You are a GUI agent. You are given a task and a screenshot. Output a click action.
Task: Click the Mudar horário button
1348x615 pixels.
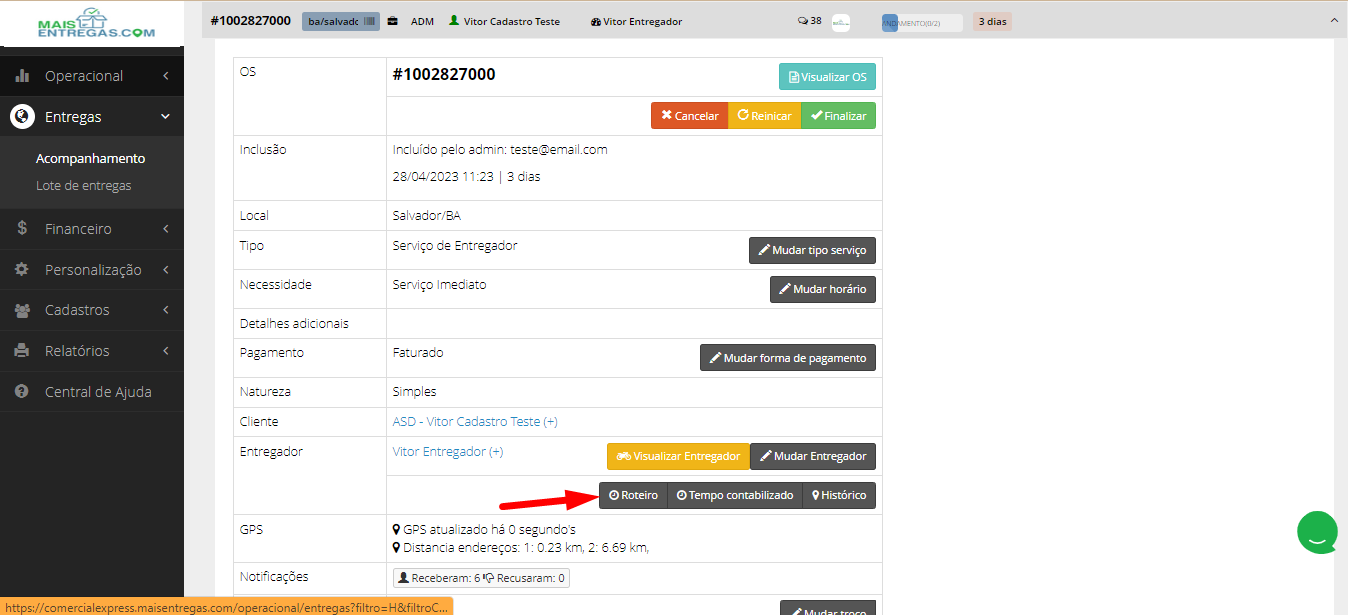[823, 289]
